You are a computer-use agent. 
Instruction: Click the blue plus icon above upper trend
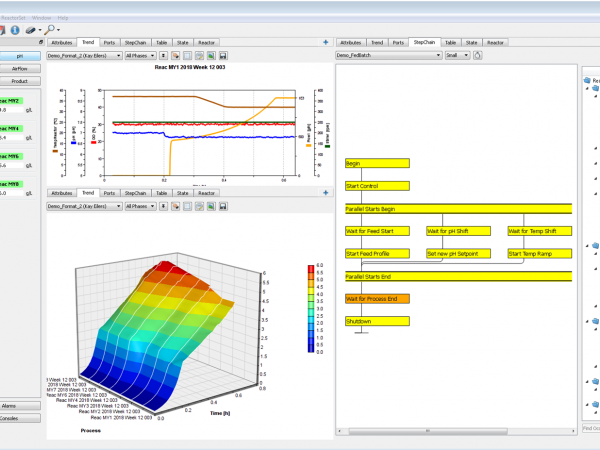pyautogui.click(x=326, y=42)
